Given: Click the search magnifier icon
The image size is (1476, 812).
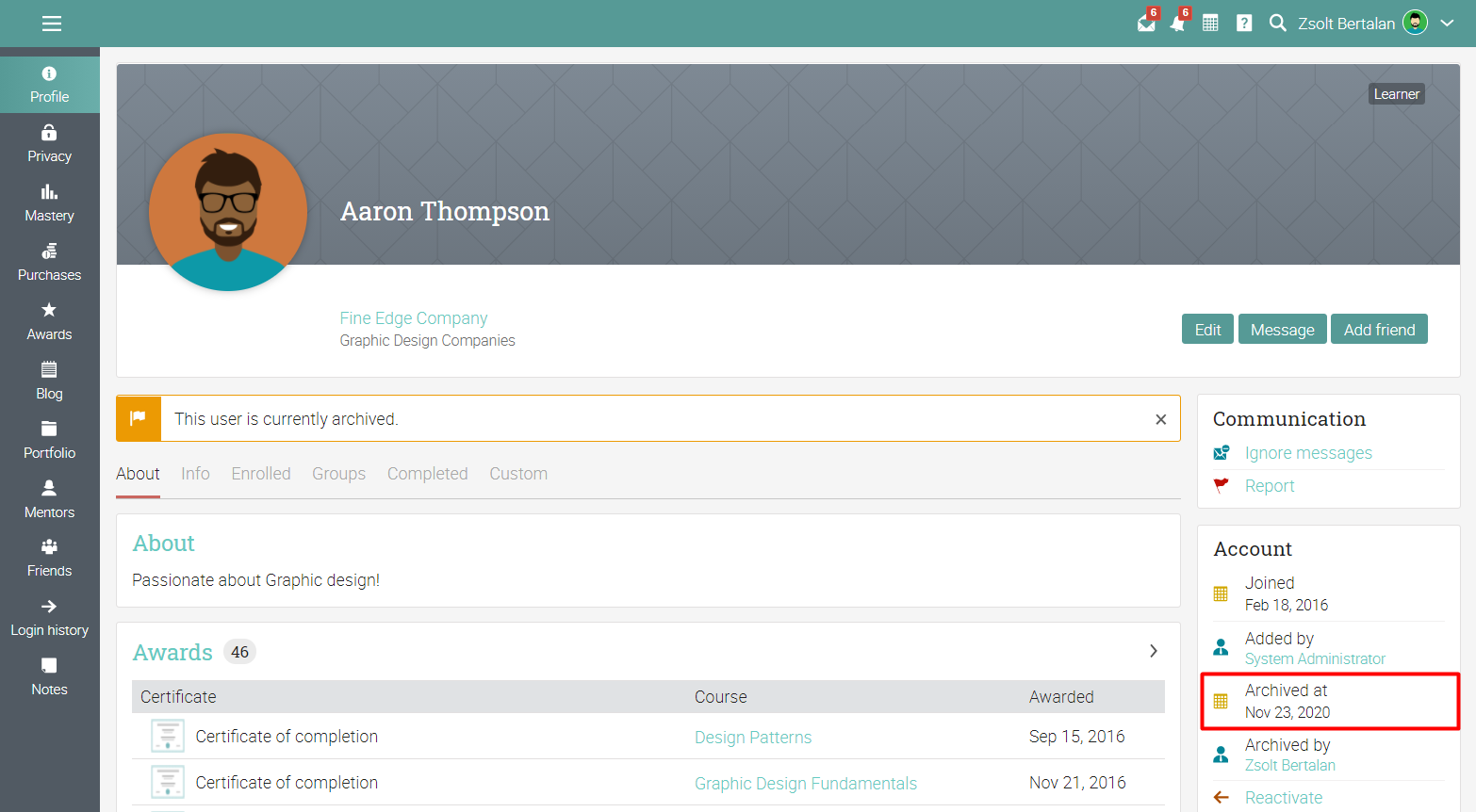Looking at the screenshot, I should [x=1277, y=23].
